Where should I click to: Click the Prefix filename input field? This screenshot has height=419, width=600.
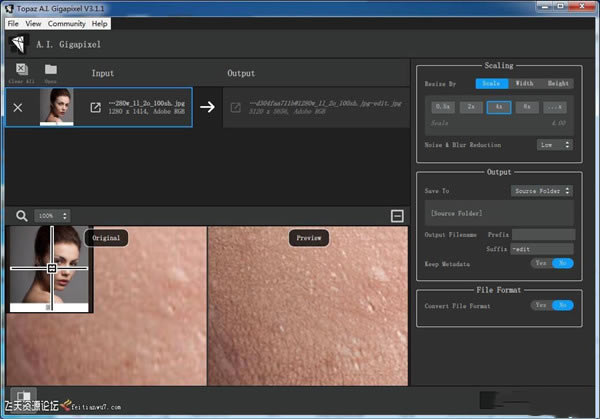[x=542, y=234]
